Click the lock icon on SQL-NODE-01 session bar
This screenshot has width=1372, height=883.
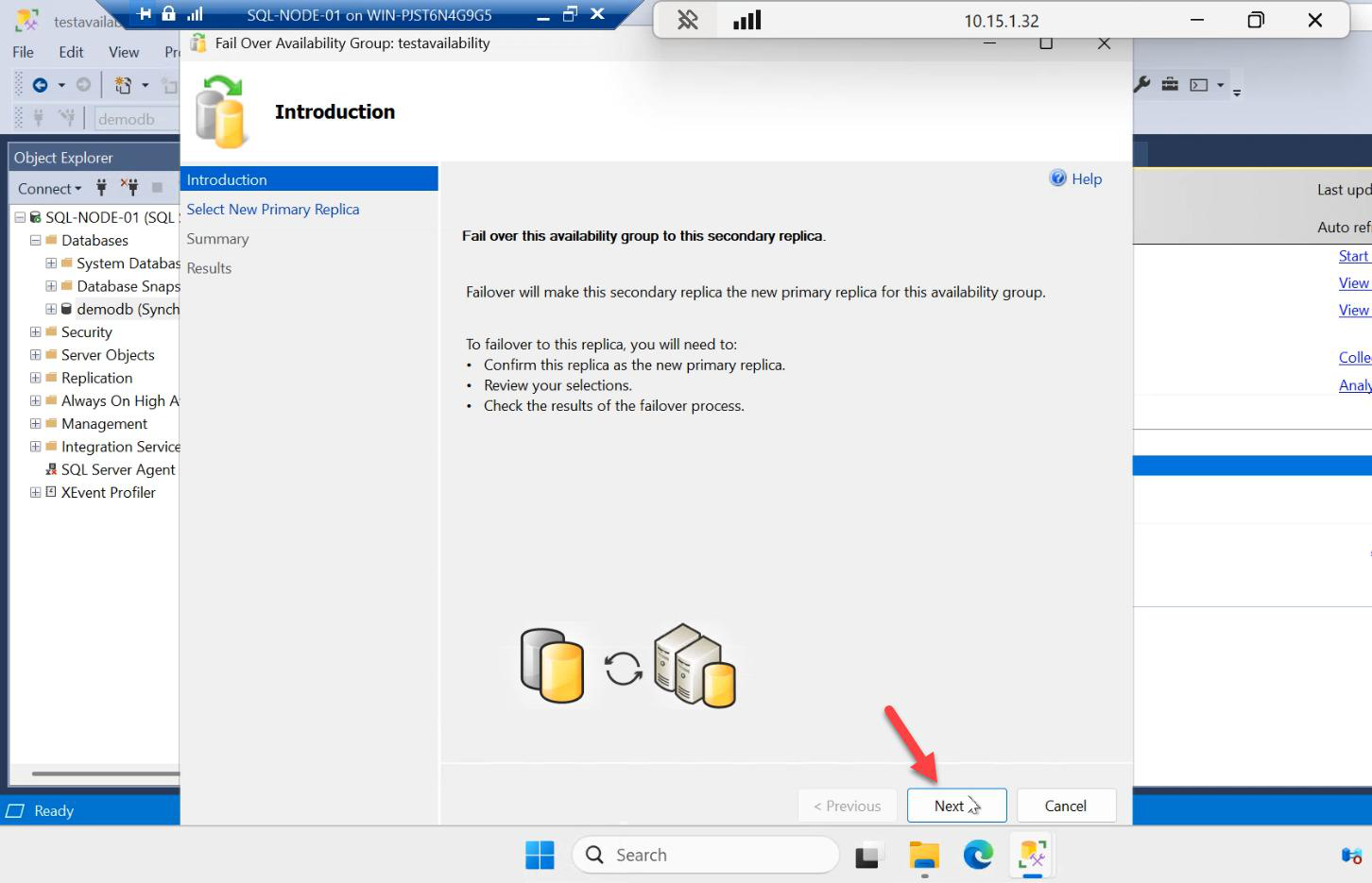tap(168, 13)
